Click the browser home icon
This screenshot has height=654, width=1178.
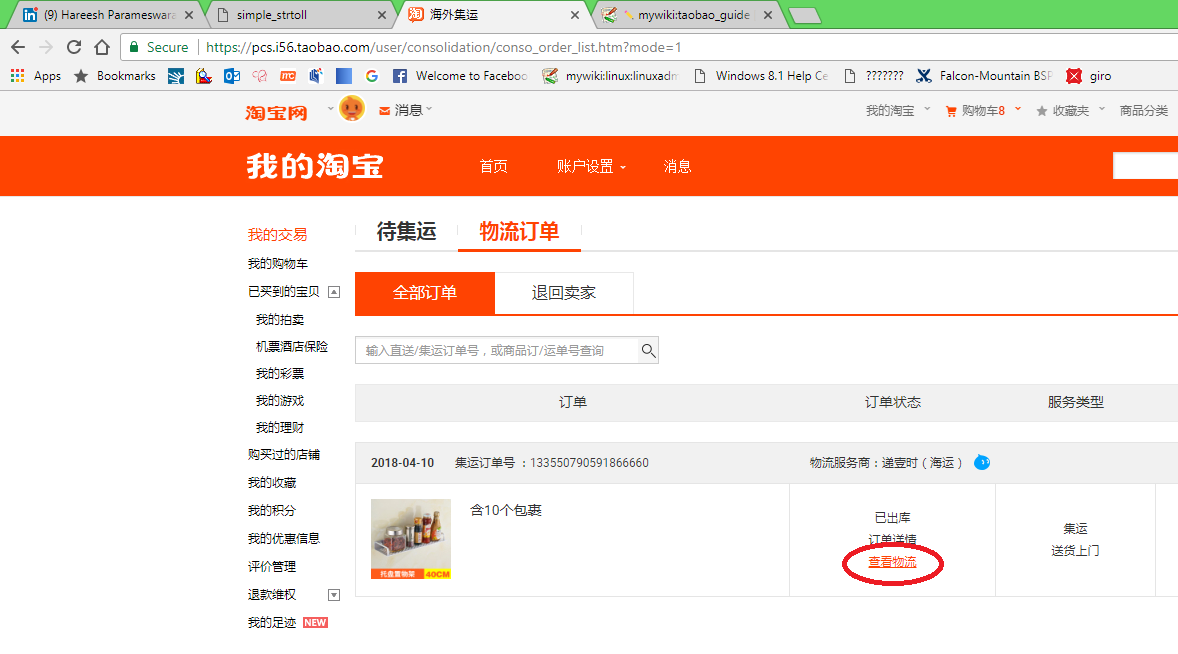pos(101,46)
